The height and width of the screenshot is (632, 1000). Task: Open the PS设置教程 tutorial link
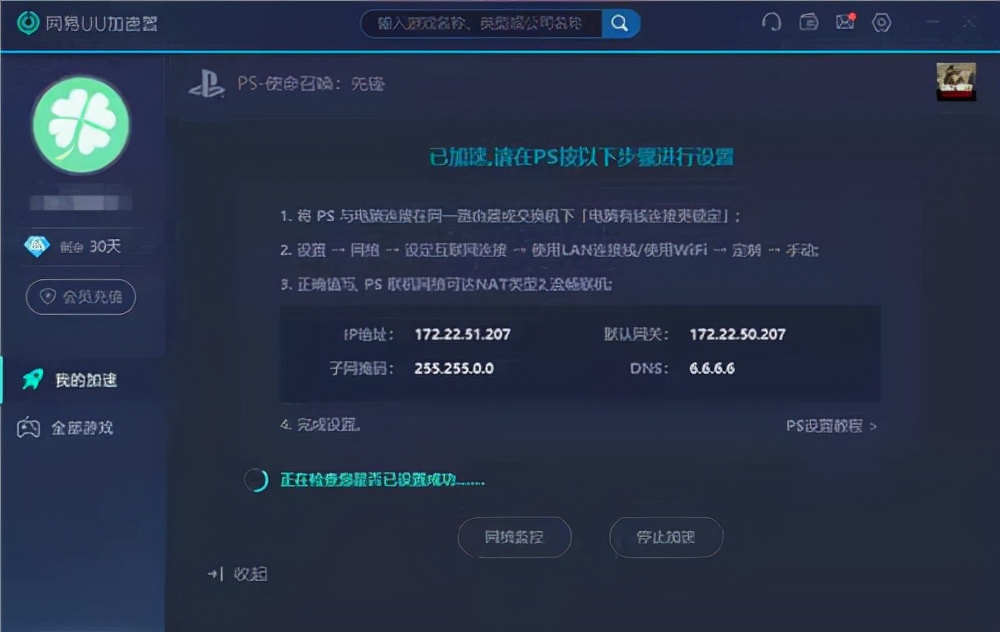831,425
